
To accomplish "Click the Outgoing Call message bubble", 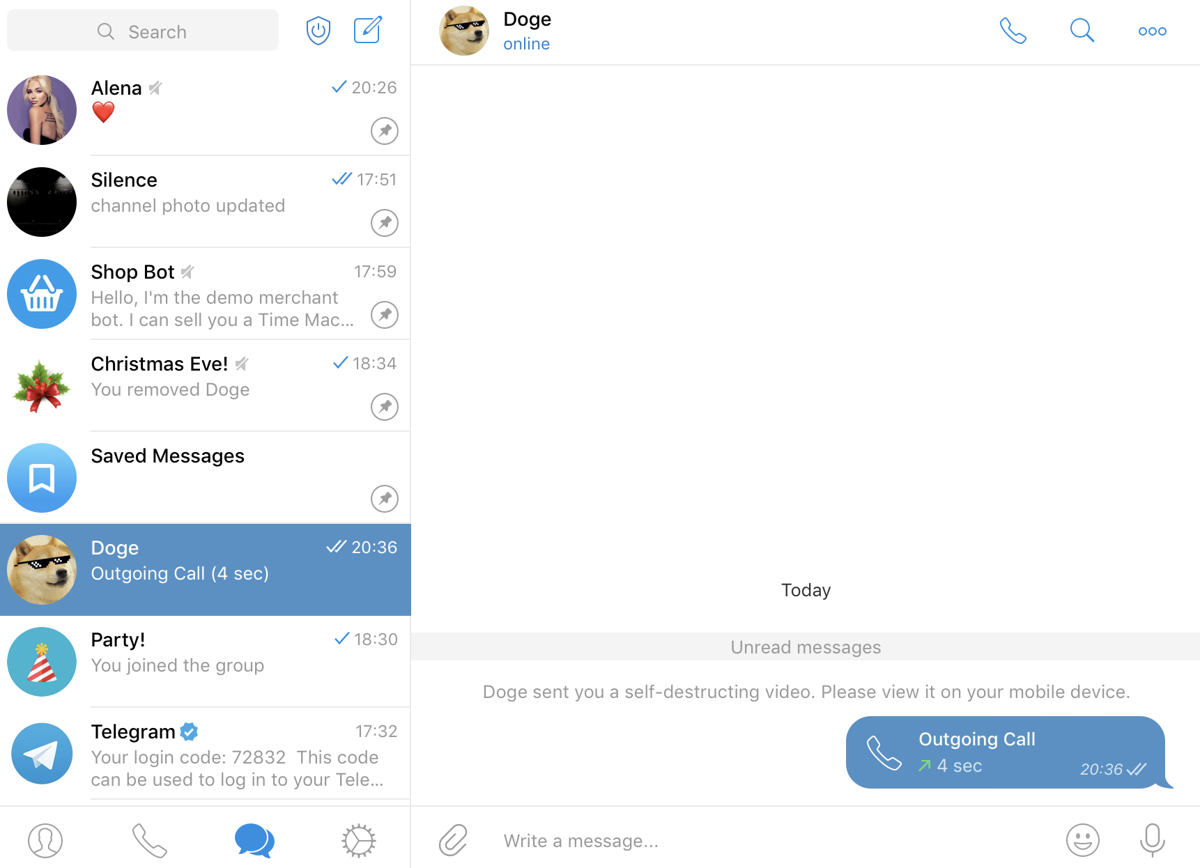I will (x=1006, y=752).
